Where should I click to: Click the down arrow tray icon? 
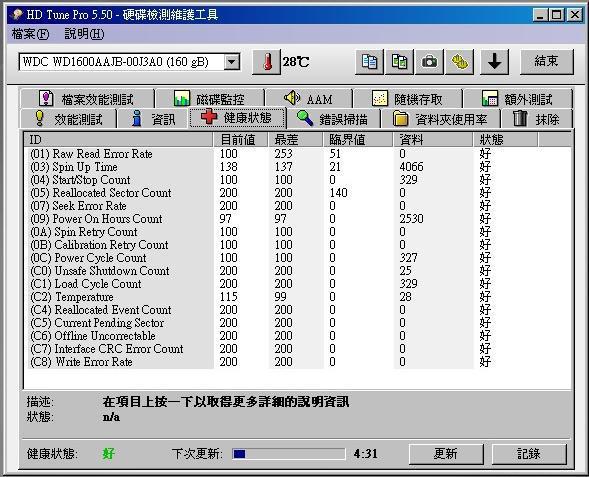[494, 62]
